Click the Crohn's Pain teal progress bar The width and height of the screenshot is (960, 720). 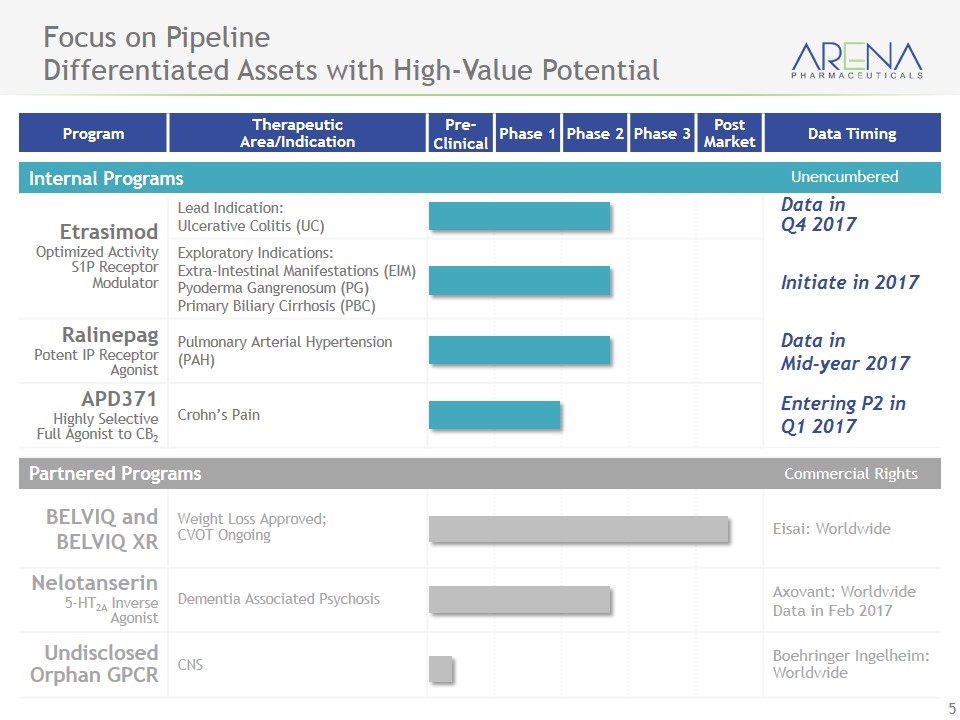[x=494, y=414]
